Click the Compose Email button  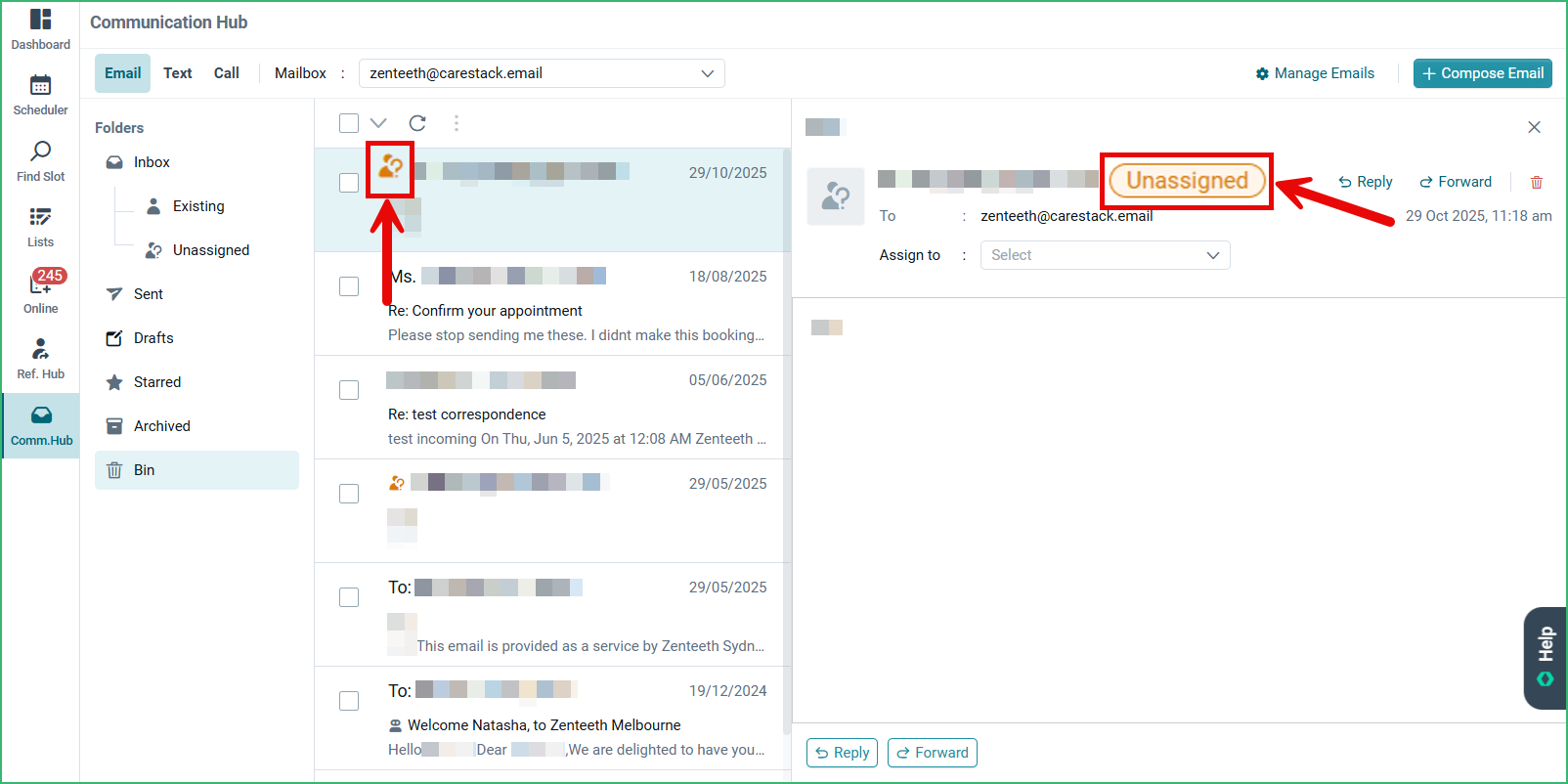pyautogui.click(x=1483, y=73)
